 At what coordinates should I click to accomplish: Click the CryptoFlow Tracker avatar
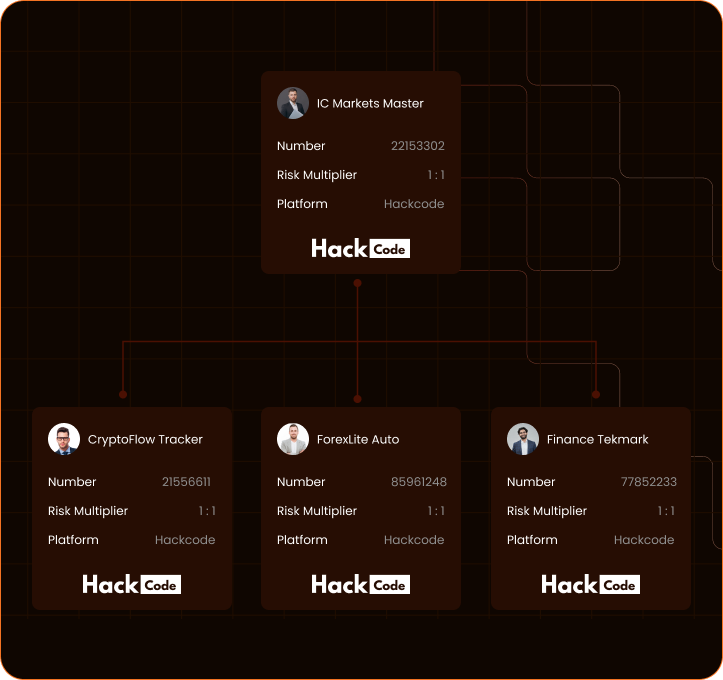point(64,439)
